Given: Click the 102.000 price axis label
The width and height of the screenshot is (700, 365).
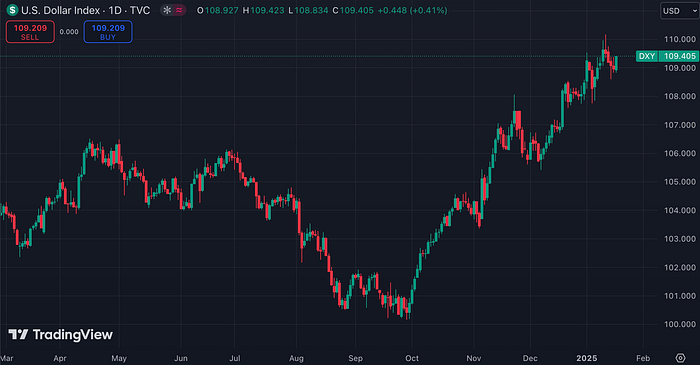Looking at the screenshot, I should (x=679, y=267).
